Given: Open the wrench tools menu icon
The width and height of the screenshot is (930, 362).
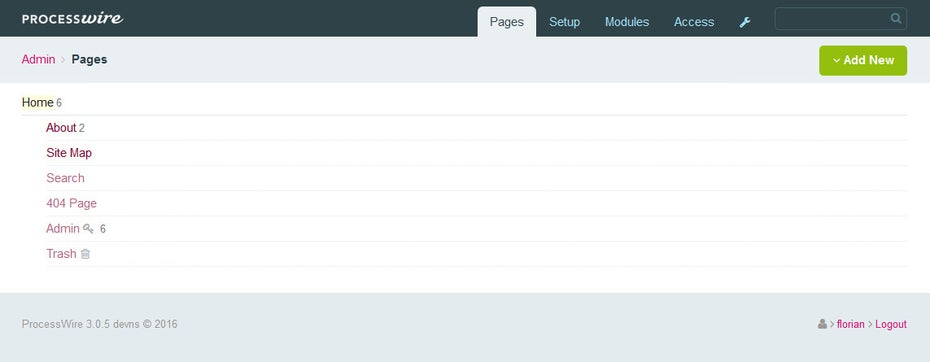Looking at the screenshot, I should tap(745, 22).
